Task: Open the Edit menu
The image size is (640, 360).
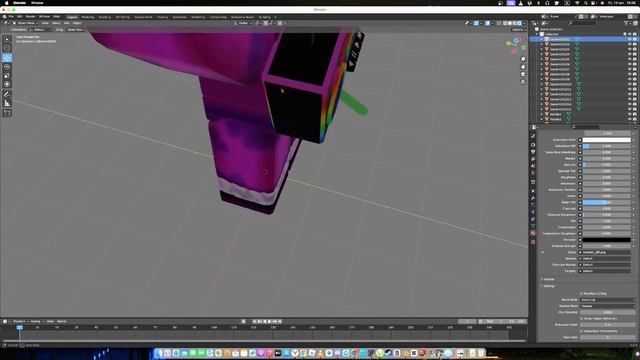Action: pyautogui.click(x=20, y=17)
